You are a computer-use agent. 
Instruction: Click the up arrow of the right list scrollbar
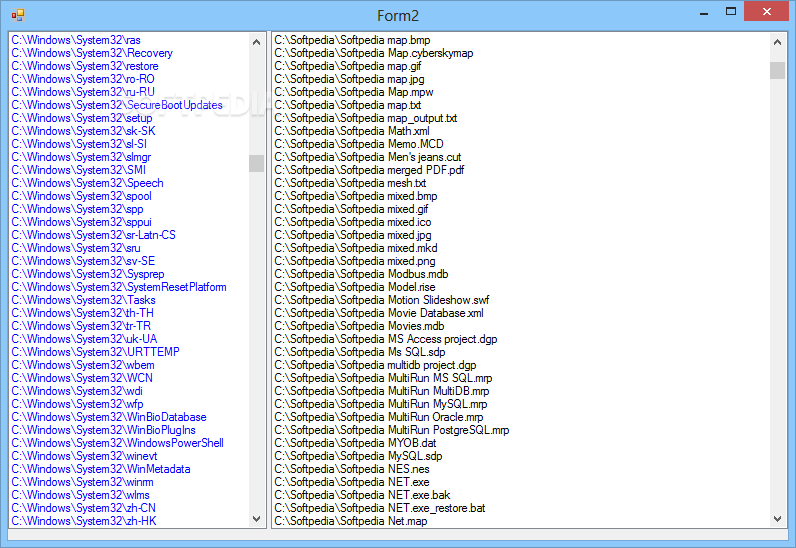pos(777,42)
